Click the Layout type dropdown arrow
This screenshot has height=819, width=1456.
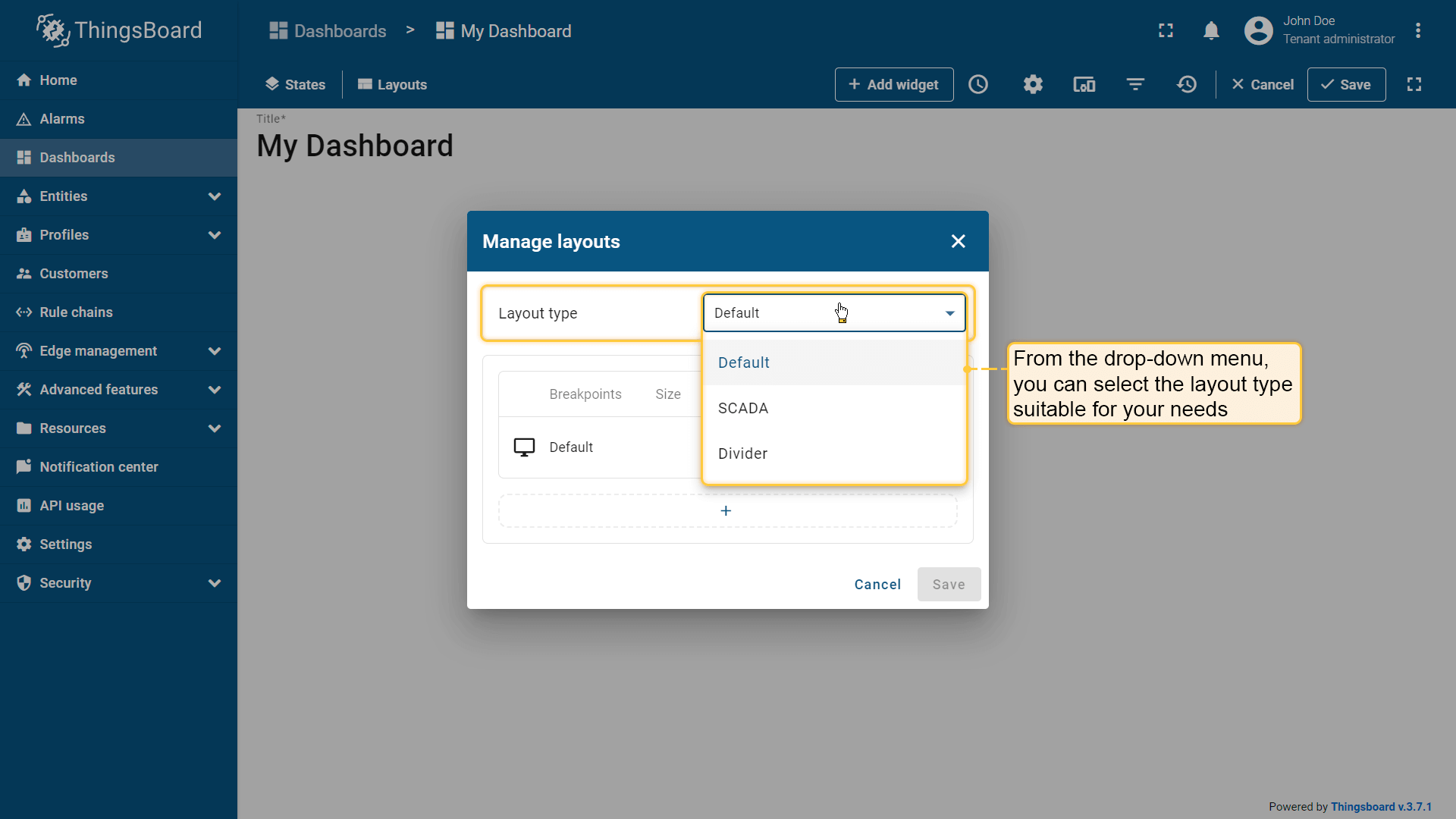[949, 313]
